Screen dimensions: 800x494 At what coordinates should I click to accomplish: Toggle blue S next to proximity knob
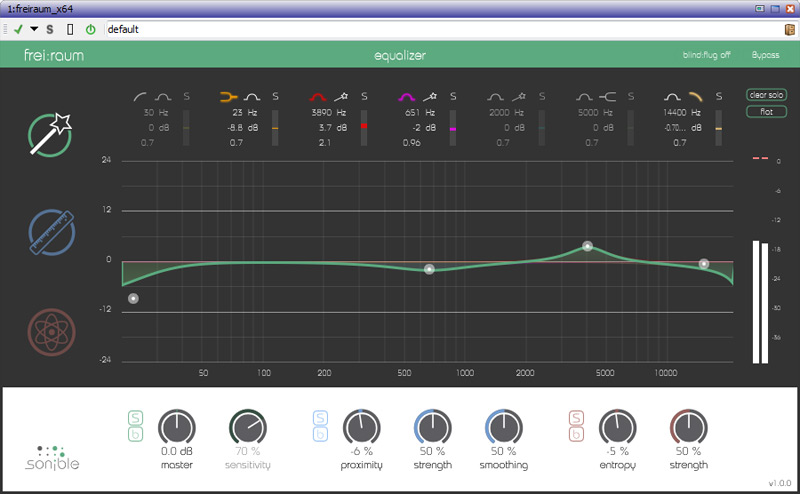pos(320,418)
